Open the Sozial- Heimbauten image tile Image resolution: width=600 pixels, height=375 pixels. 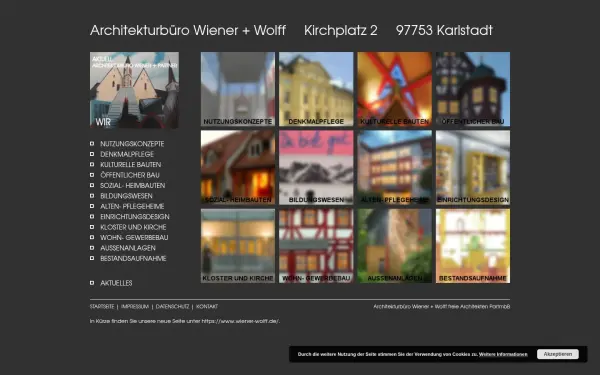238,168
